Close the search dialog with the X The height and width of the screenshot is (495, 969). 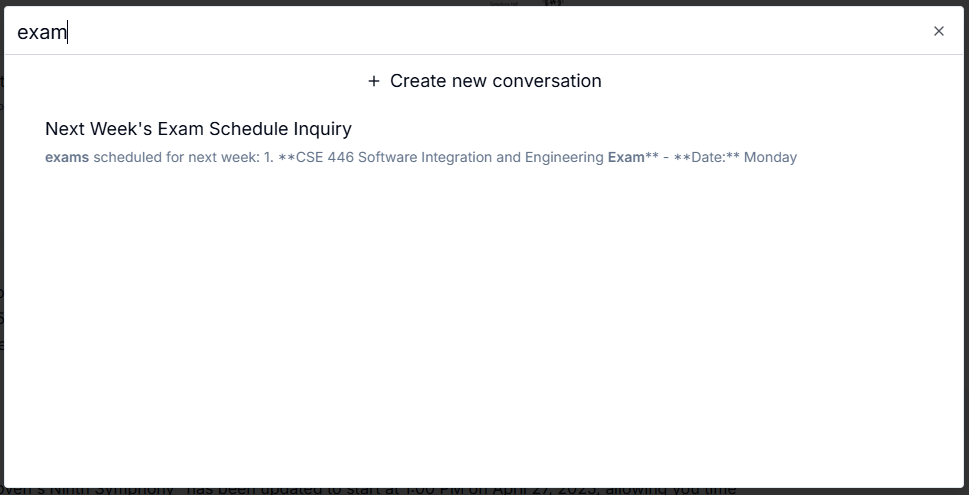(x=938, y=31)
